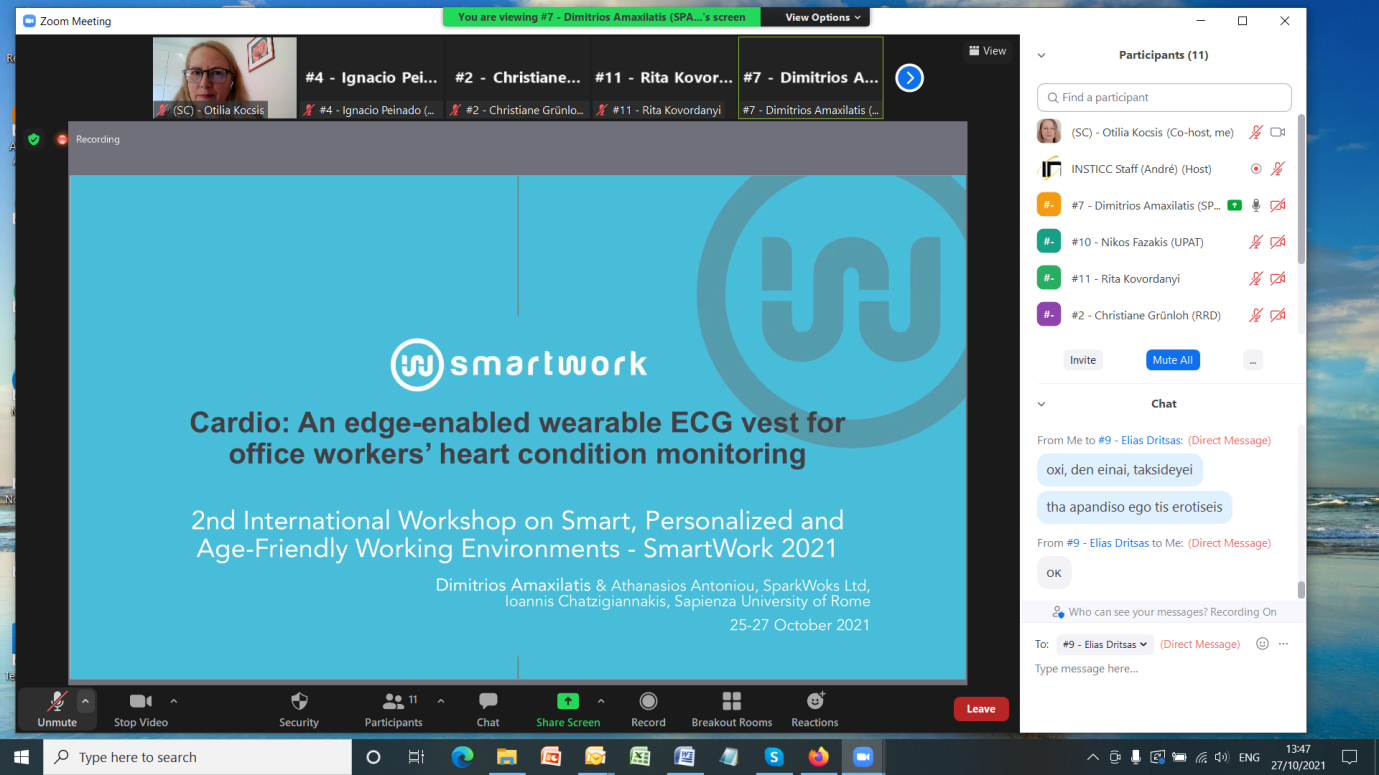Open Microsoft Edge from the taskbar
Image resolution: width=1379 pixels, height=775 pixels.
[462, 757]
